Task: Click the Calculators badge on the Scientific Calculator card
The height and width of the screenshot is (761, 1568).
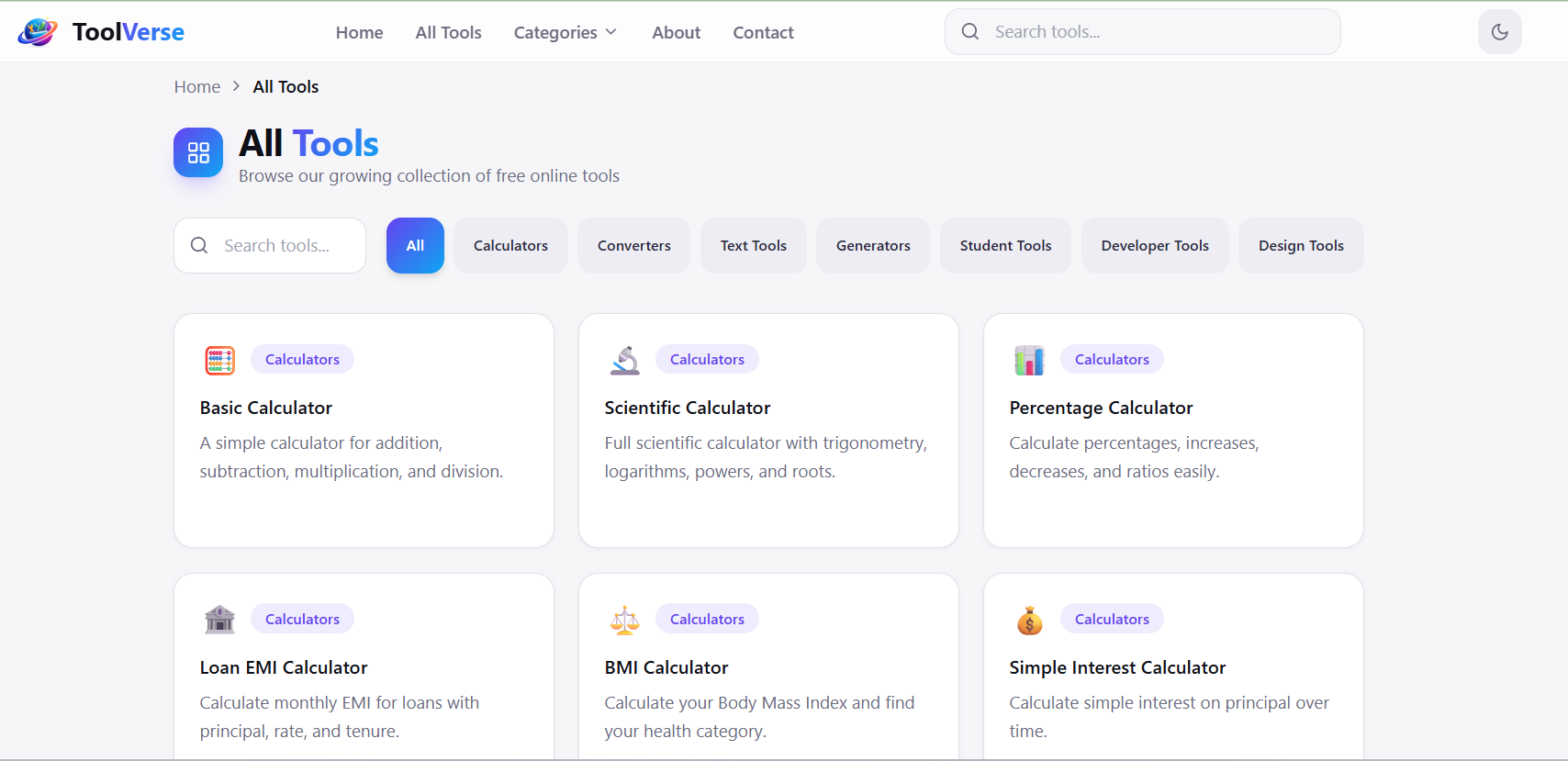Action: coord(707,359)
